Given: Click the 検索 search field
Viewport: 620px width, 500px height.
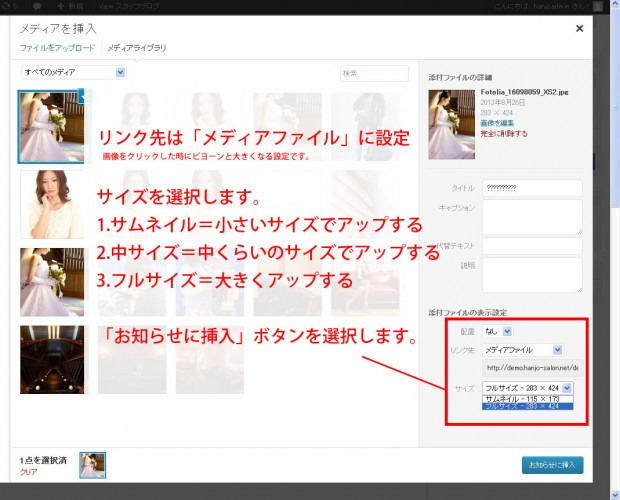Looking at the screenshot, I should click(374, 73).
